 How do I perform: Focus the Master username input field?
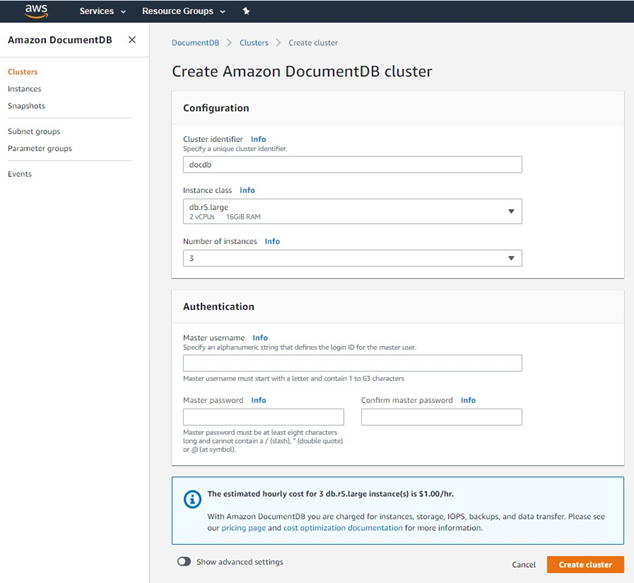point(352,363)
